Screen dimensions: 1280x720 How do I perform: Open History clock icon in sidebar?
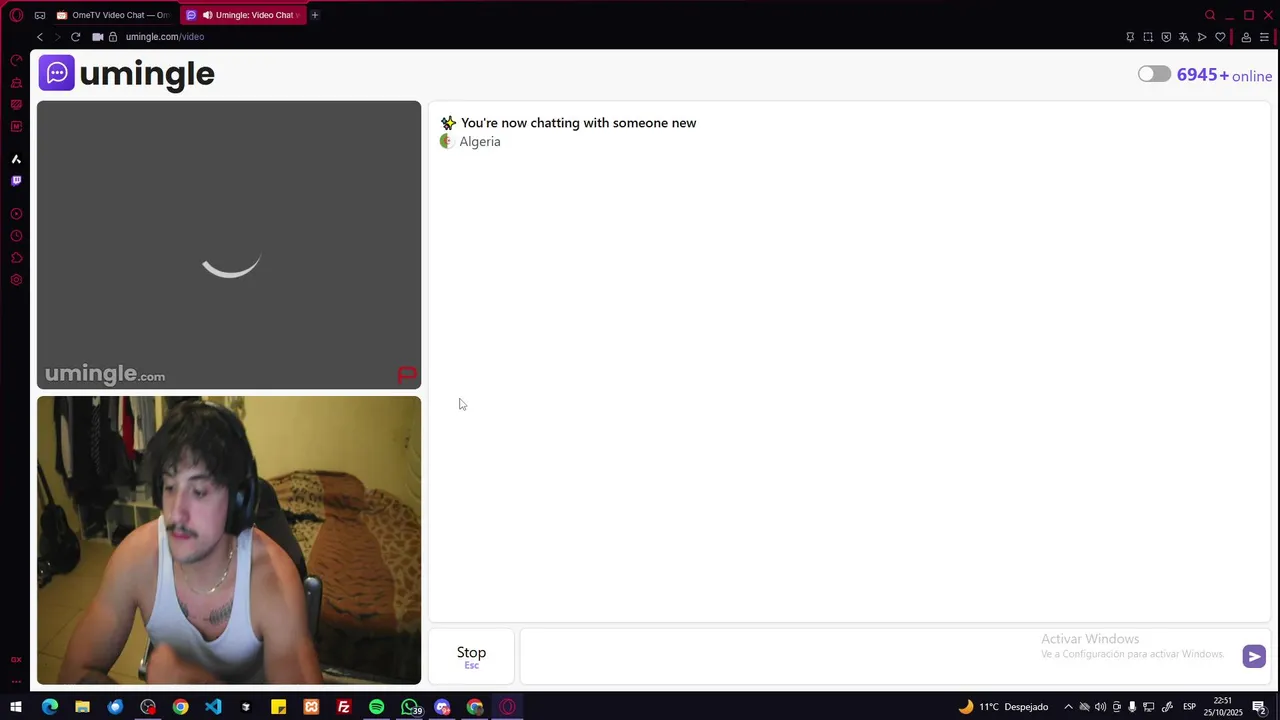click(x=16, y=236)
